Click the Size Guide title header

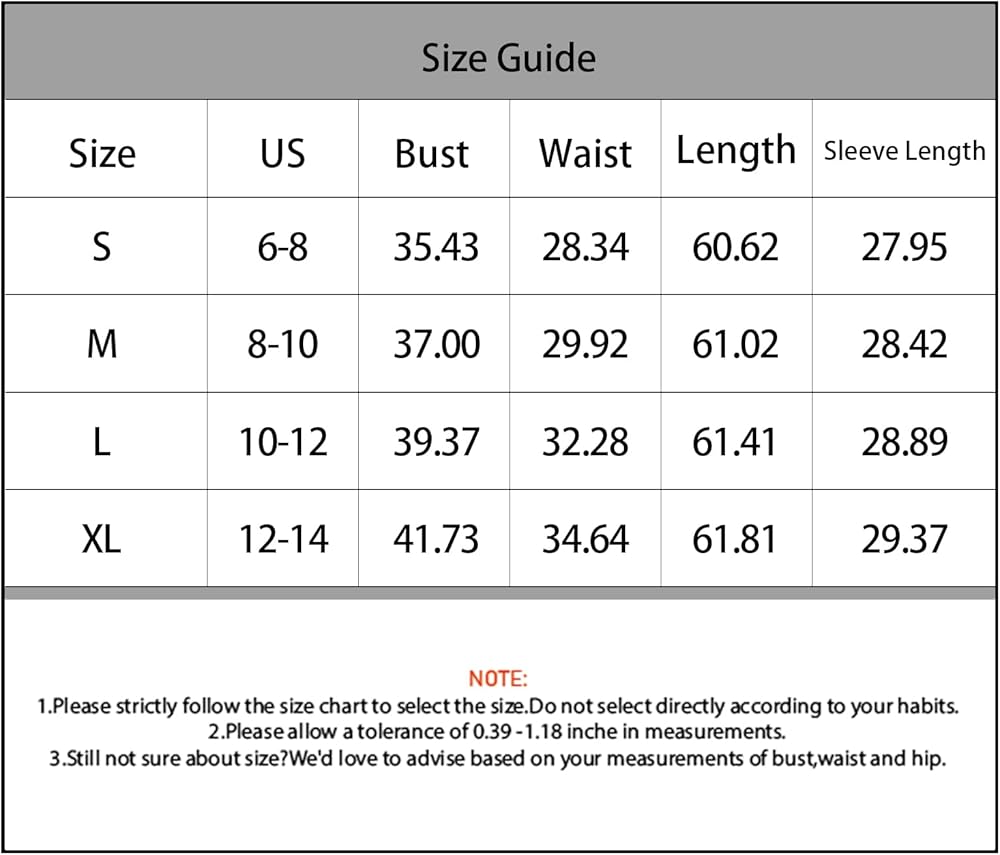508,58
